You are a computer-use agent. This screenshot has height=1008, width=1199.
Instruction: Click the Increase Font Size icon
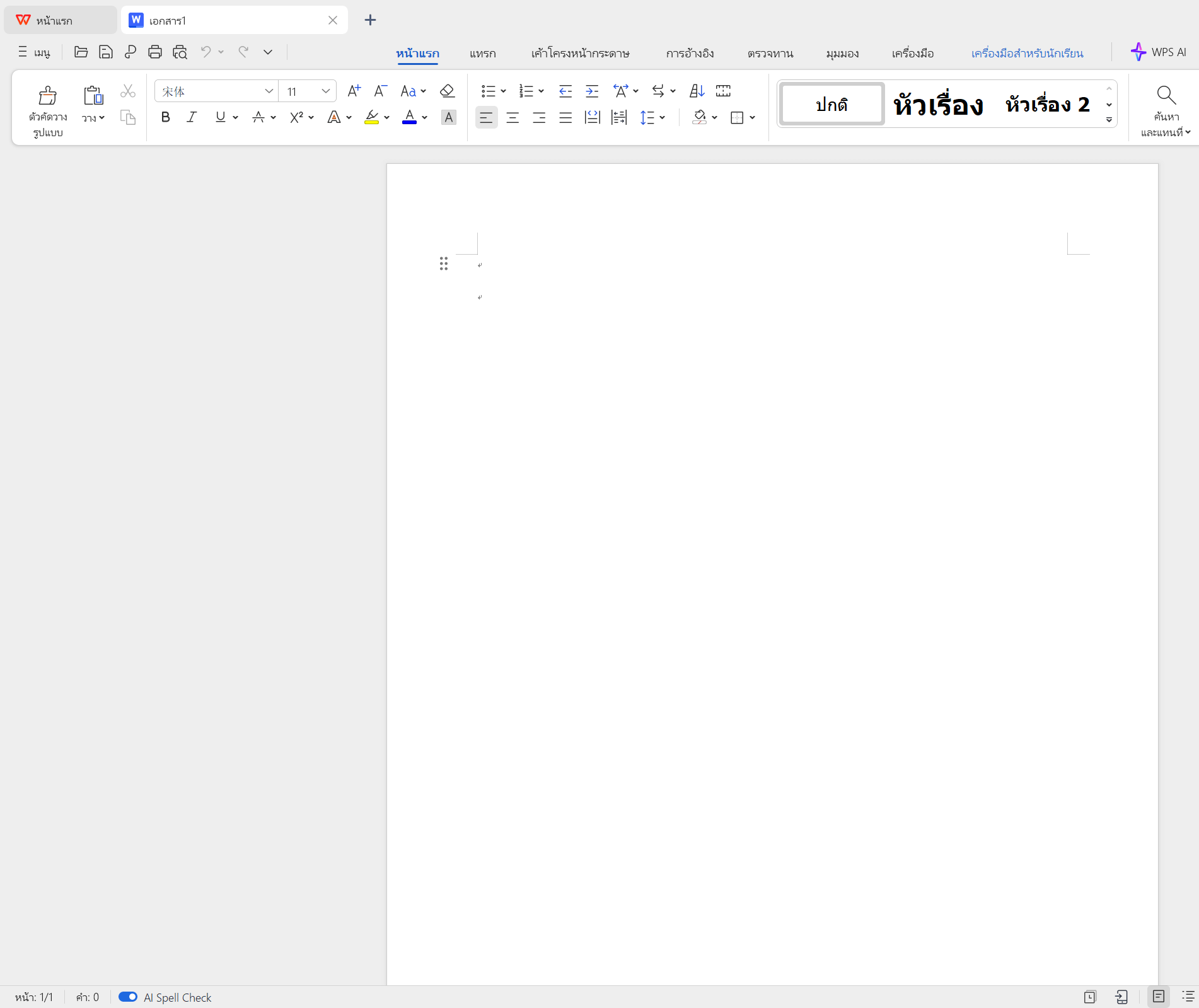[354, 91]
